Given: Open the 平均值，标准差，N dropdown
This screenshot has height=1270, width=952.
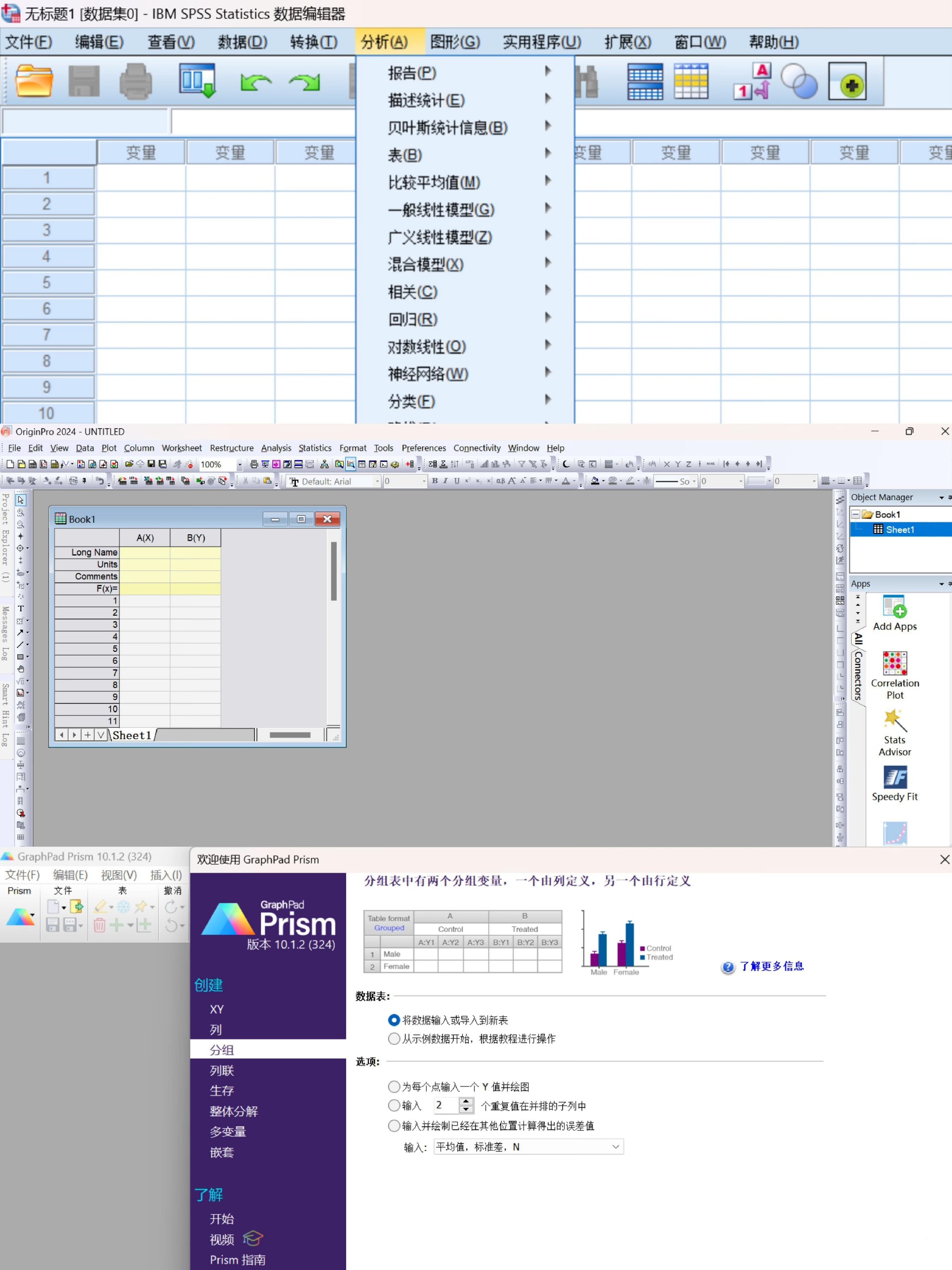Looking at the screenshot, I should [615, 1146].
